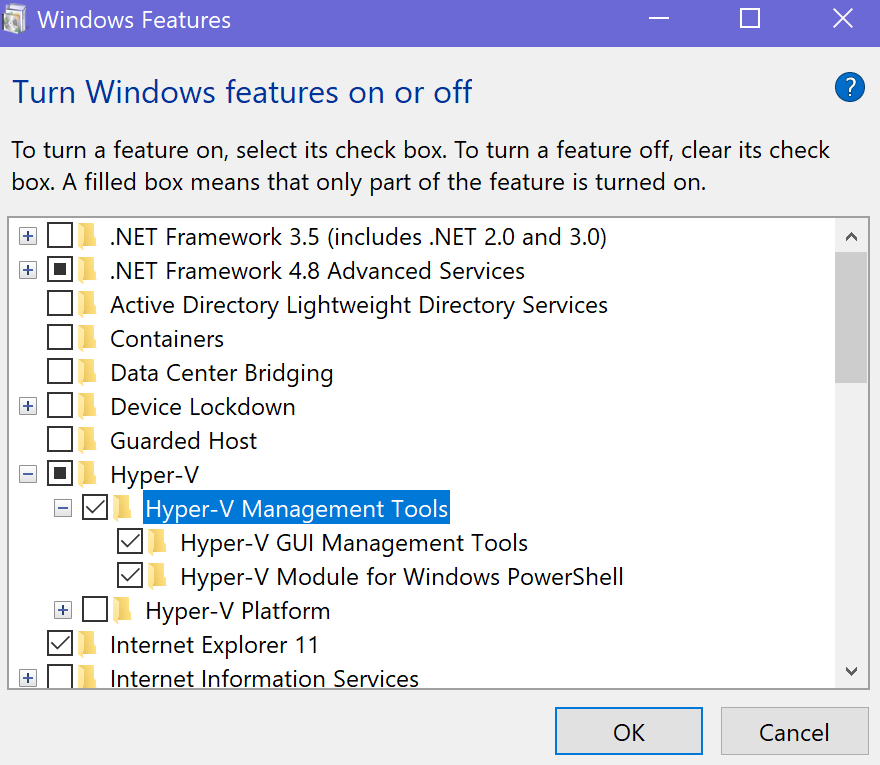Expand the Device Lockdown node

tap(28, 406)
